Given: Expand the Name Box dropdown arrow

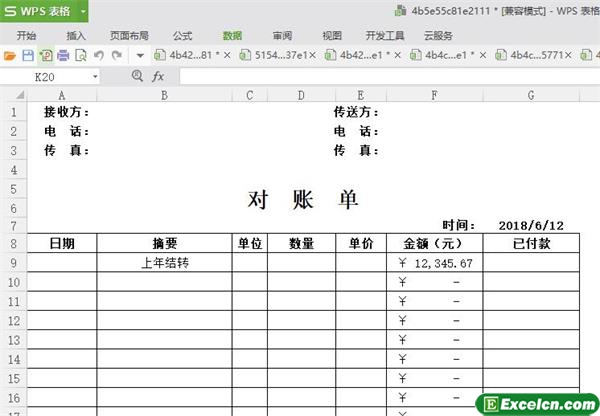Looking at the screenshot, I should (95, 77).
